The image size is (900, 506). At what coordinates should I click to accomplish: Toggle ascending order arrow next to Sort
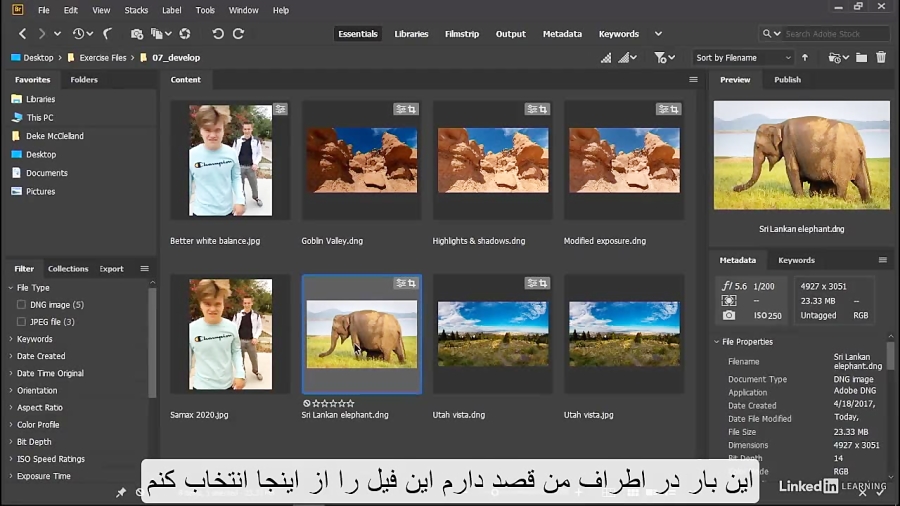coord(805,58)
